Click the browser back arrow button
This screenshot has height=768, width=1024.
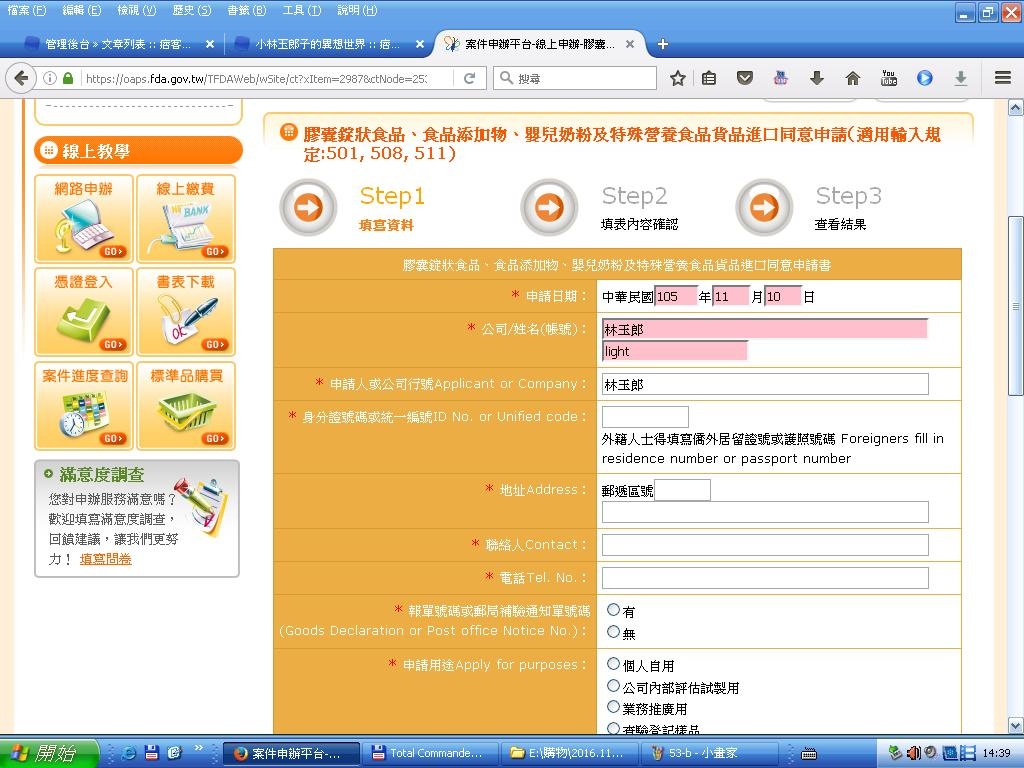21,78
